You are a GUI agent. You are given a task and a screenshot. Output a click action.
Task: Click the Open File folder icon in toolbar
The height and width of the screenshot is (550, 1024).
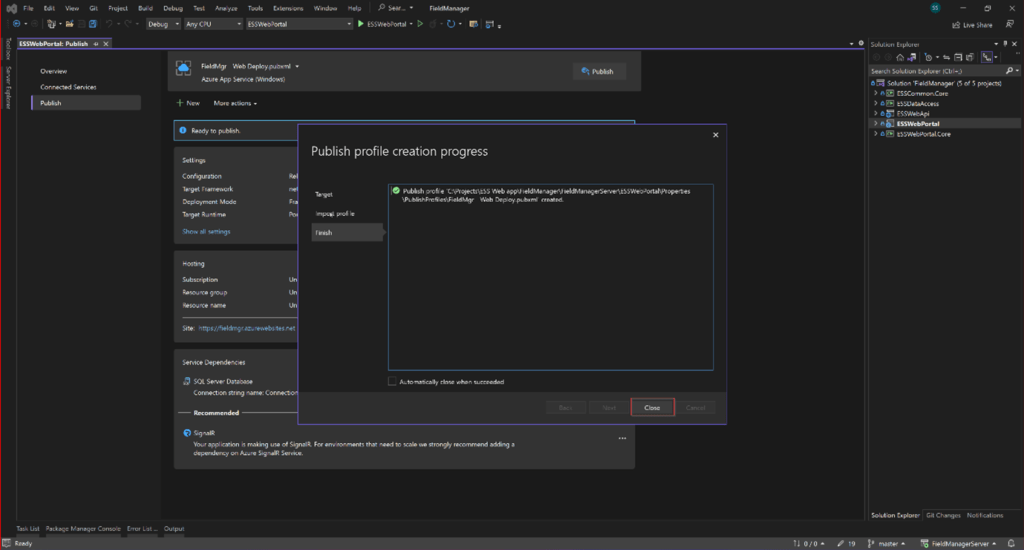point(69,24)
